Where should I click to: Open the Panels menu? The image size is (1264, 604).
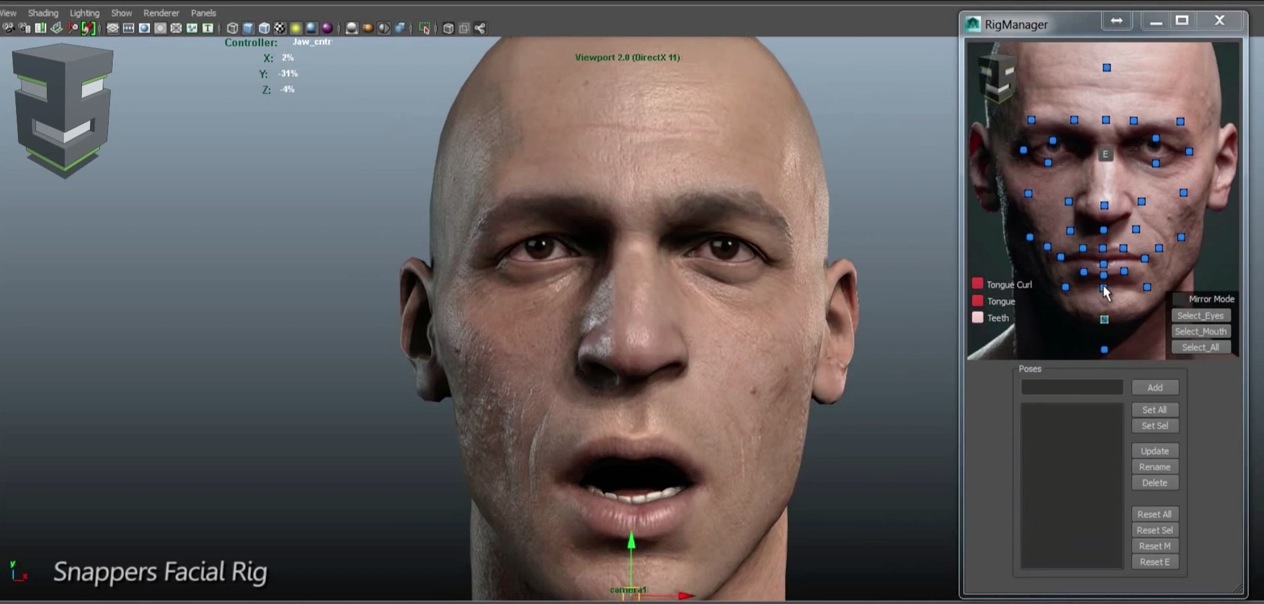tap(203, 13)
